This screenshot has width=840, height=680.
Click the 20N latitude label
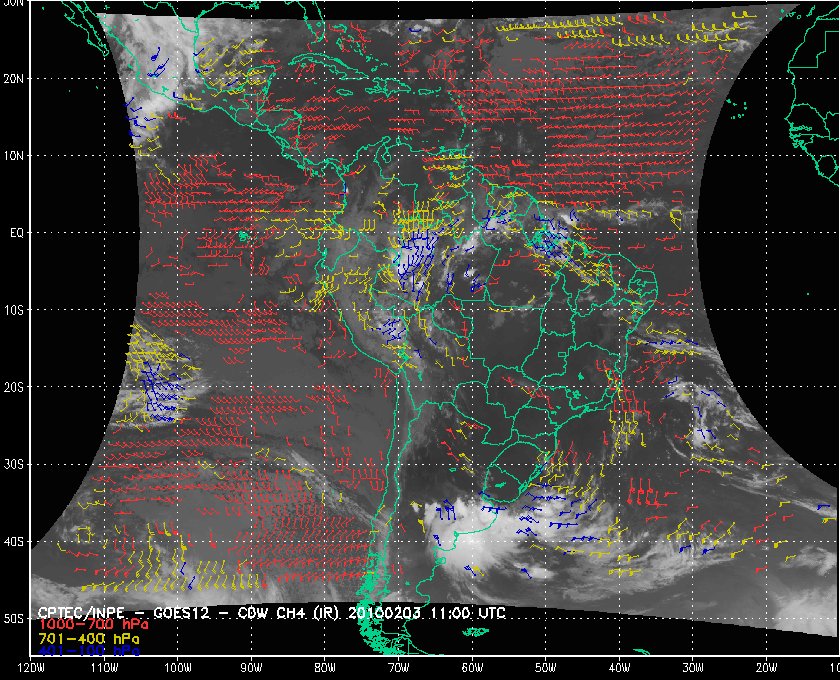[13, 78]
